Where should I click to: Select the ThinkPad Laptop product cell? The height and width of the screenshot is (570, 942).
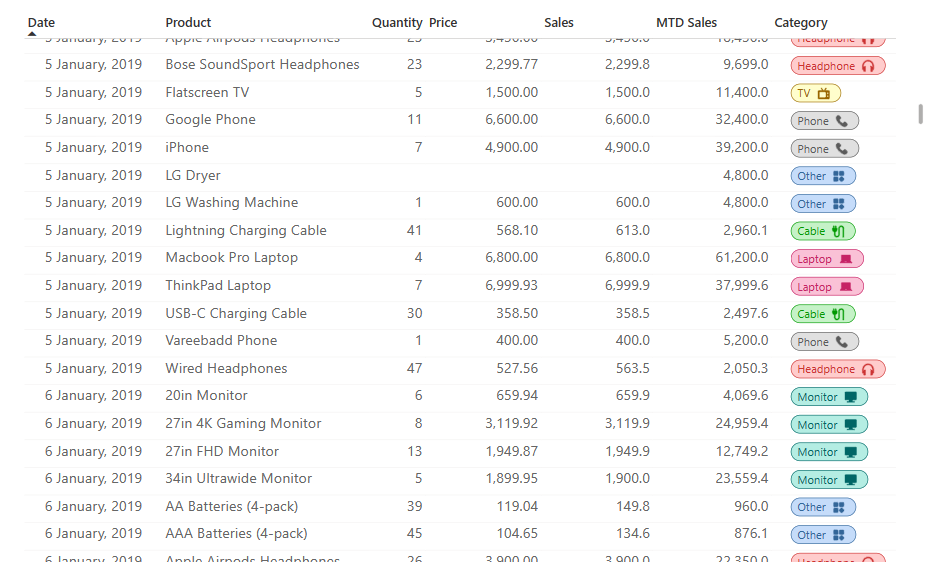pos(218,285)
